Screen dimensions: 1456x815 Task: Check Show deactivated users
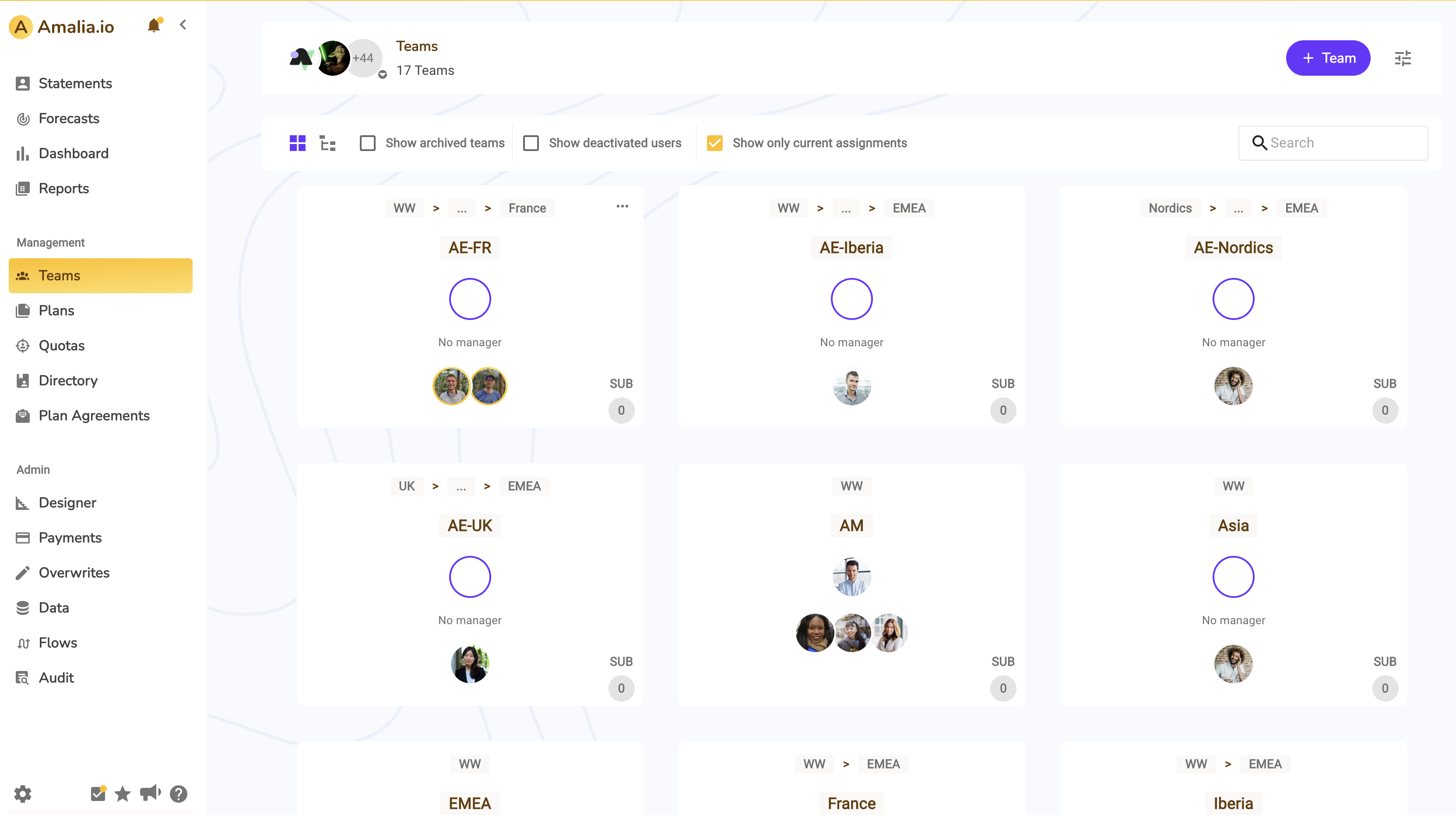coord(531,143)
